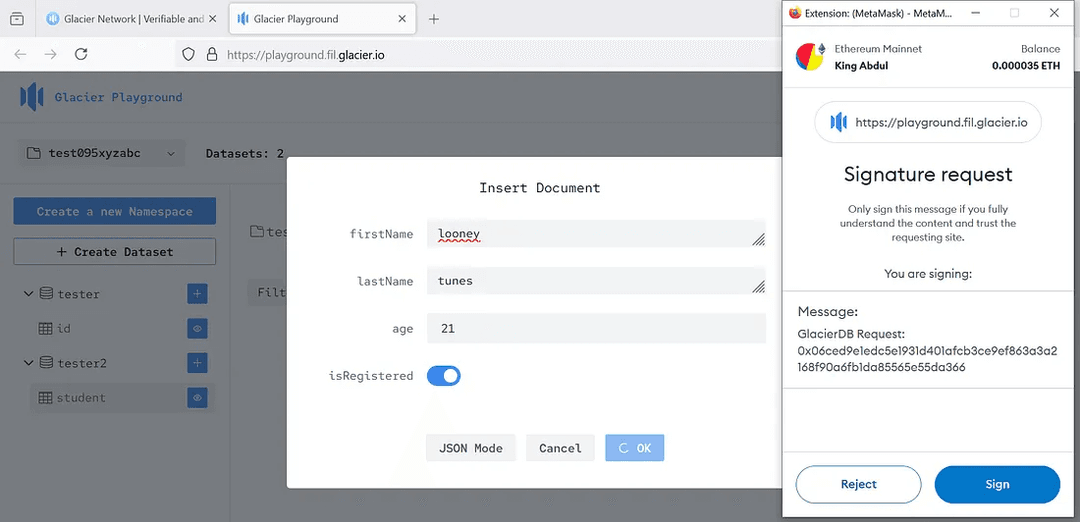Click the King Abdul account name
1080x522 pixels.
coord(864,66)
